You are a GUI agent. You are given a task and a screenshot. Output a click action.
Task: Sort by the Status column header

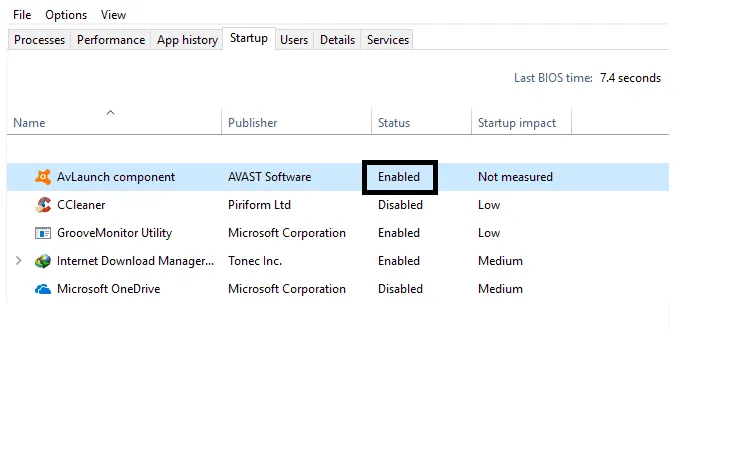click(x=421, y=122)
